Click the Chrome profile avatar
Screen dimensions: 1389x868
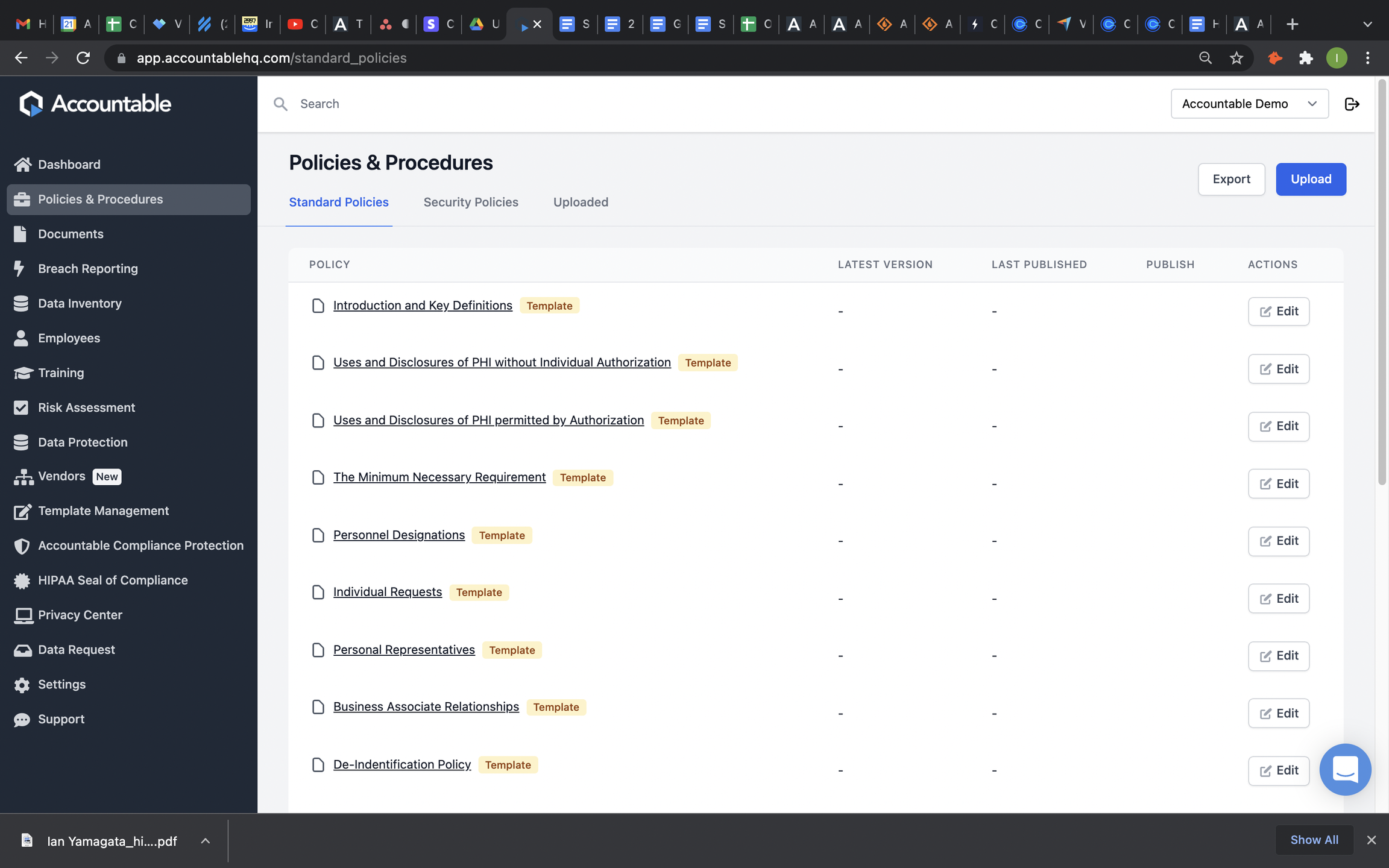pyautogui.click(x=1337, y=58)
